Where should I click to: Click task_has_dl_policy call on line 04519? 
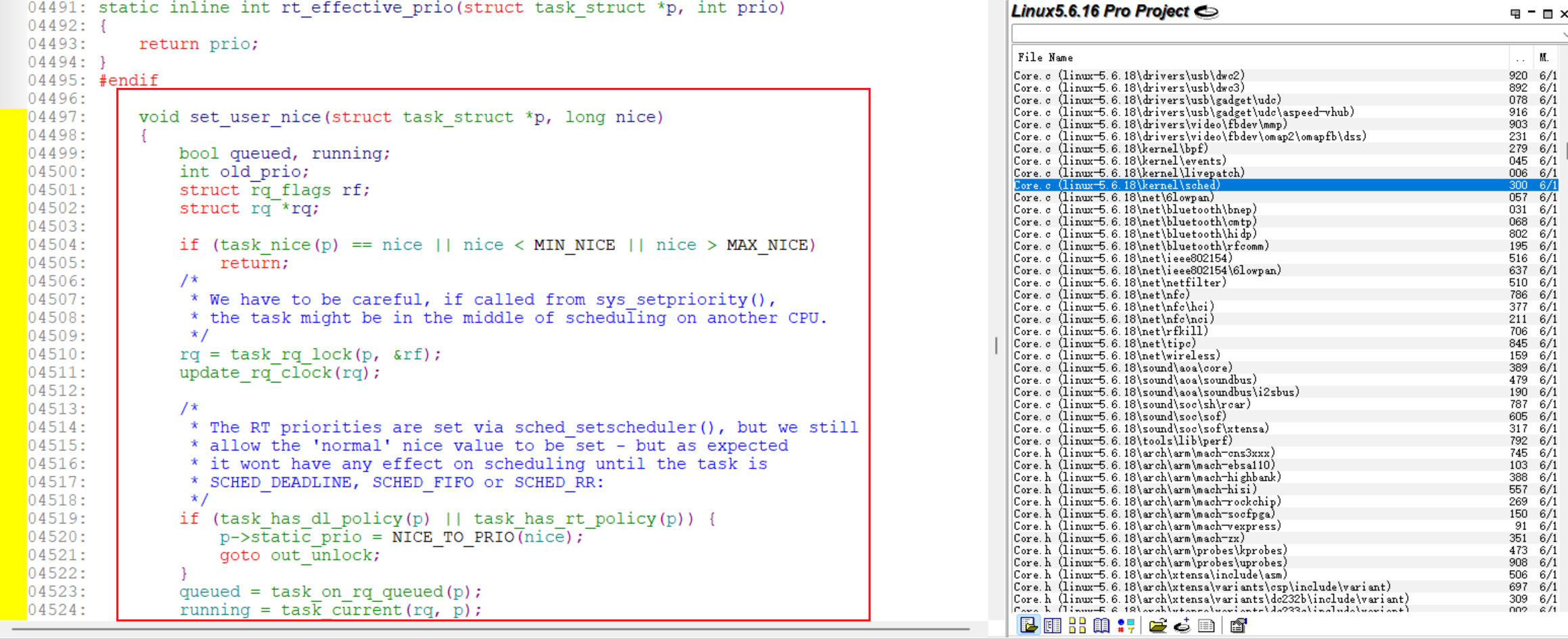tap(311, 519)
